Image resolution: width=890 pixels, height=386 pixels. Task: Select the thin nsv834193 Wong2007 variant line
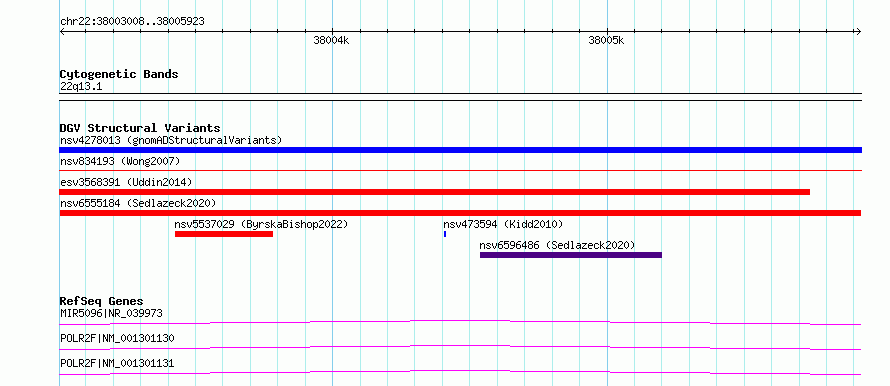(460, 170)
